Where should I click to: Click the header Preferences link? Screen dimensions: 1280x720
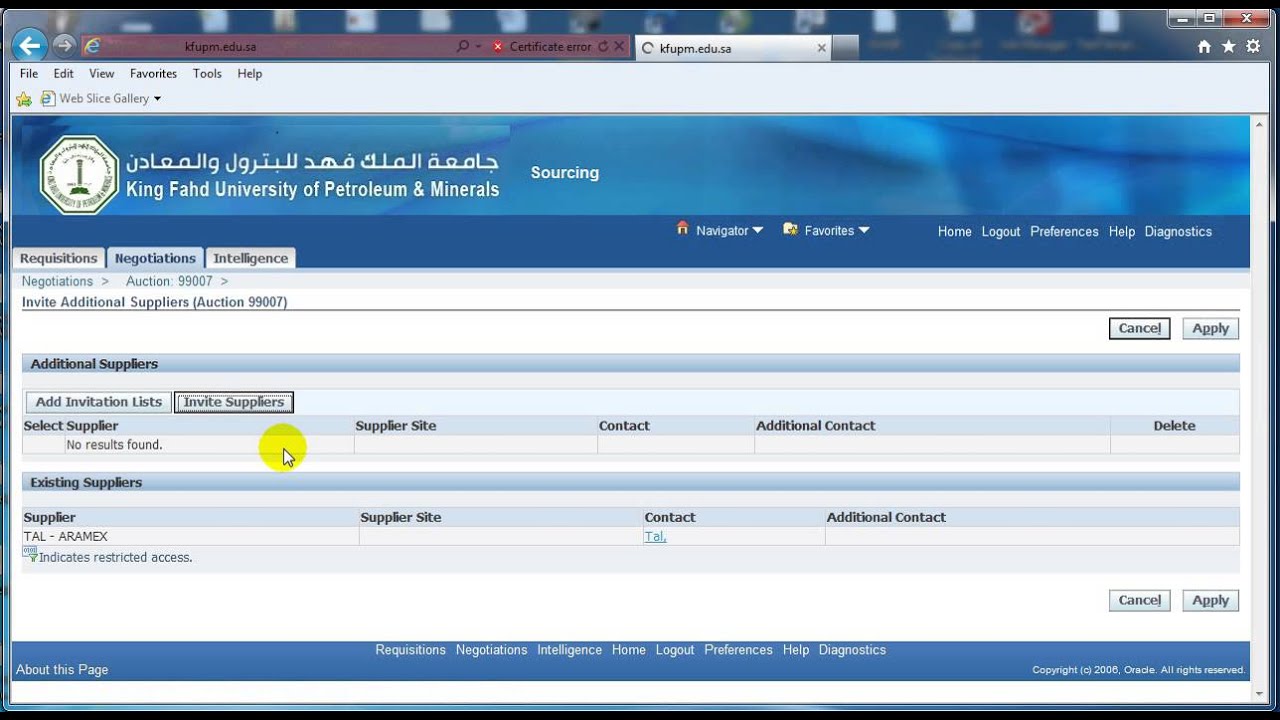point(1064,231)
